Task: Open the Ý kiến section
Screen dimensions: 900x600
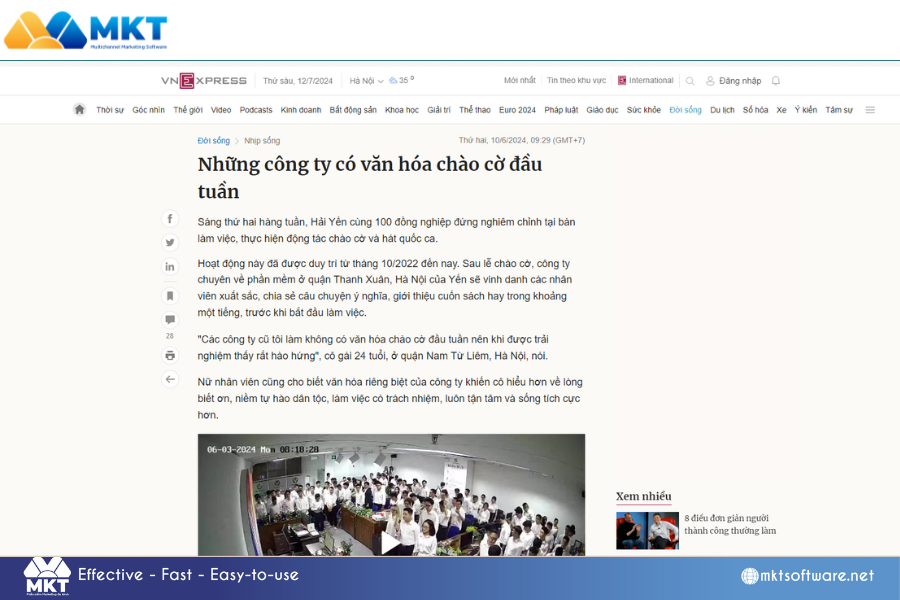Action: point(805,110)
